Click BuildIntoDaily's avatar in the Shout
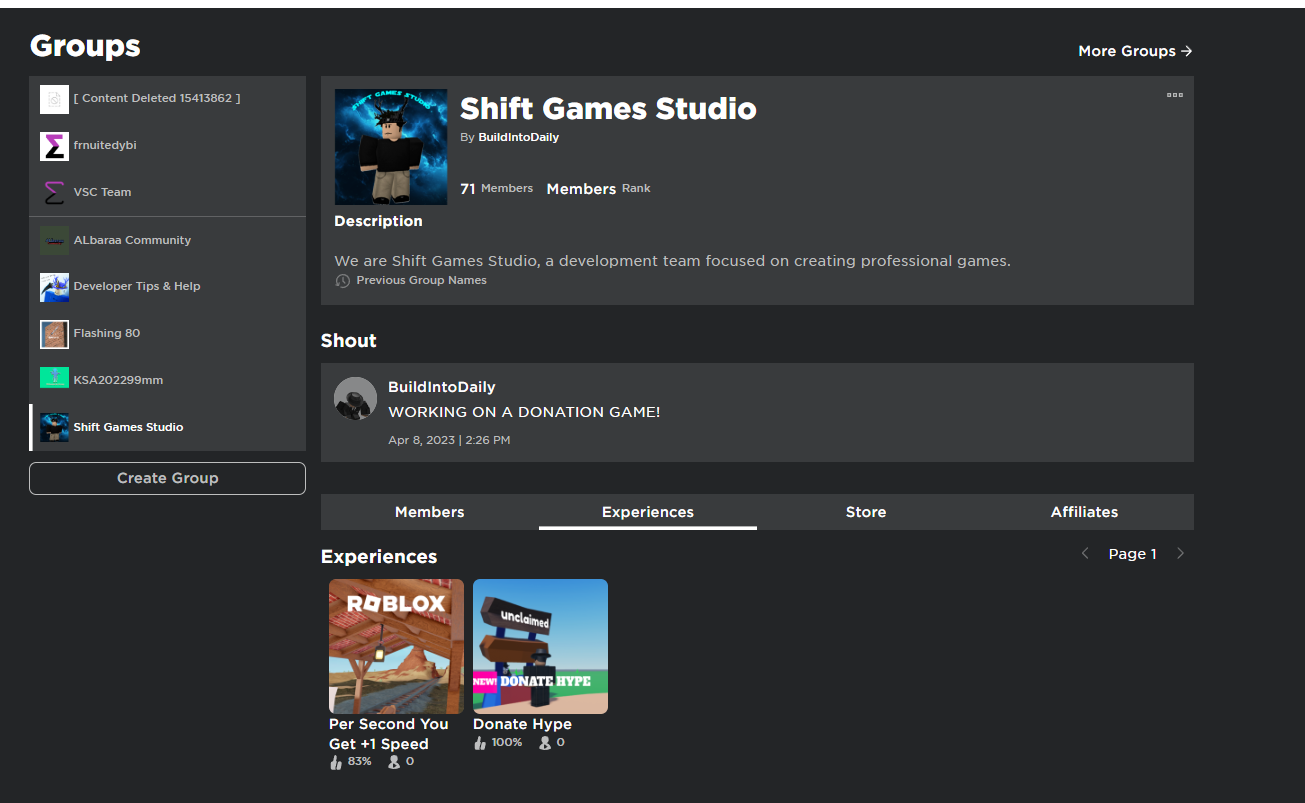This screenshot has height=803, width=1305. point(355,398)
